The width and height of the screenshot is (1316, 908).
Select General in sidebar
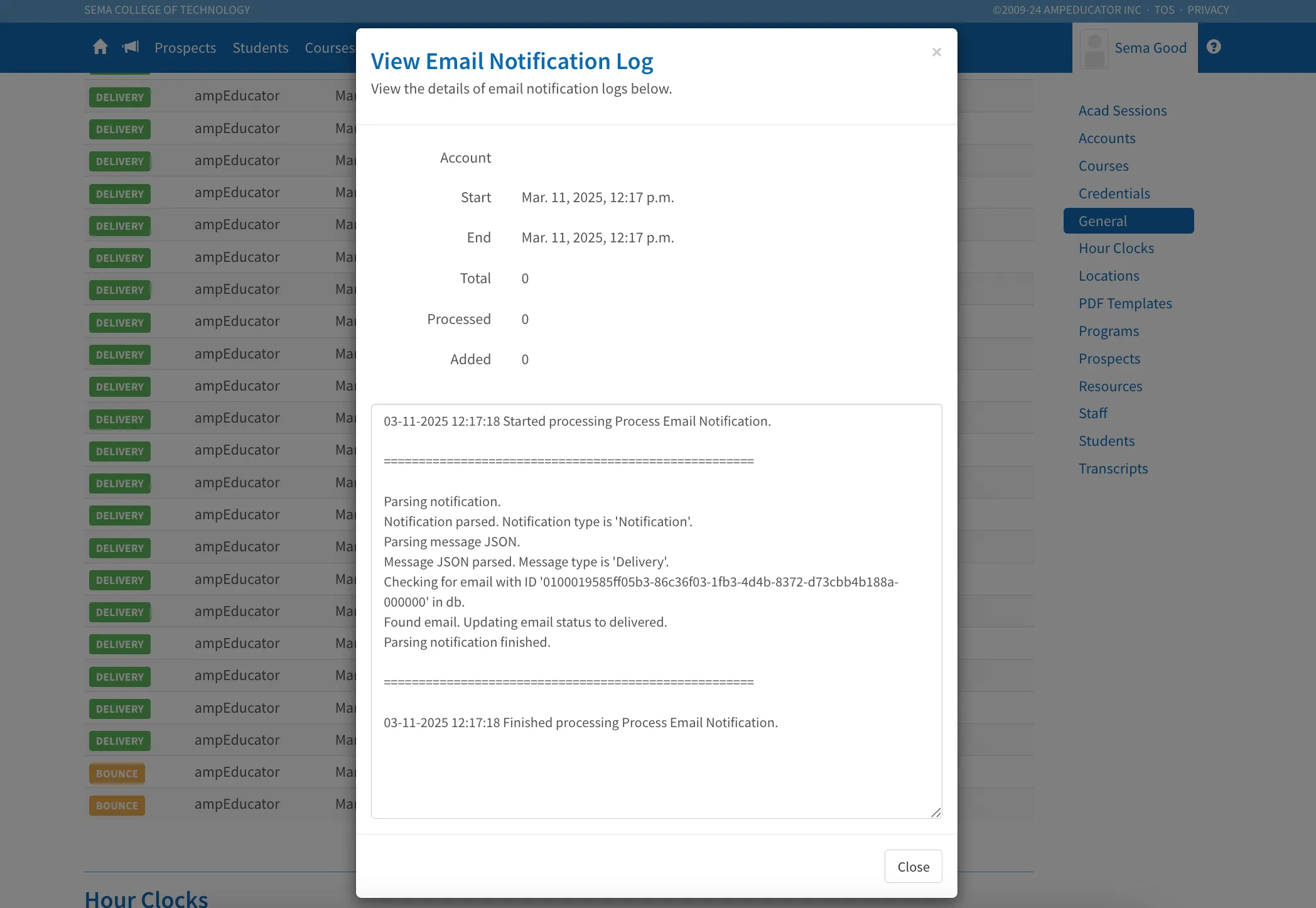tap(1128, 221)
